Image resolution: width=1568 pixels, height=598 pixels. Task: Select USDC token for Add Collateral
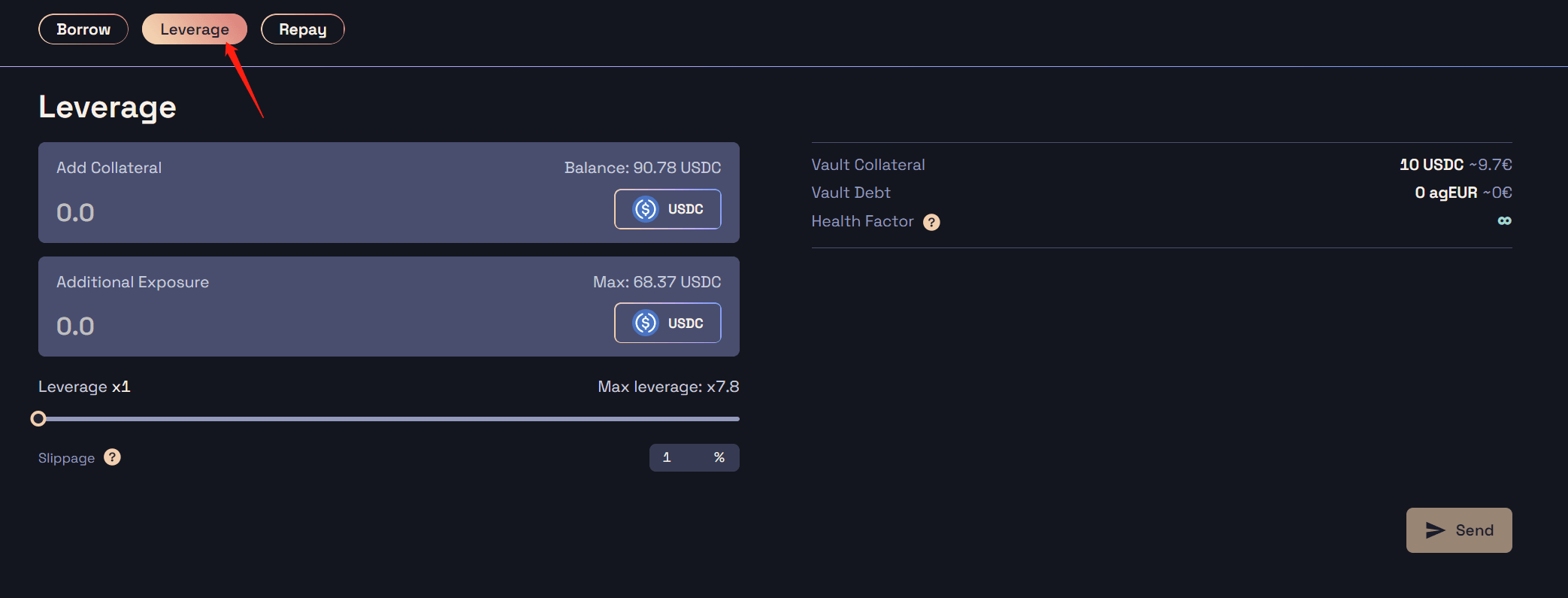pos(667,209)
